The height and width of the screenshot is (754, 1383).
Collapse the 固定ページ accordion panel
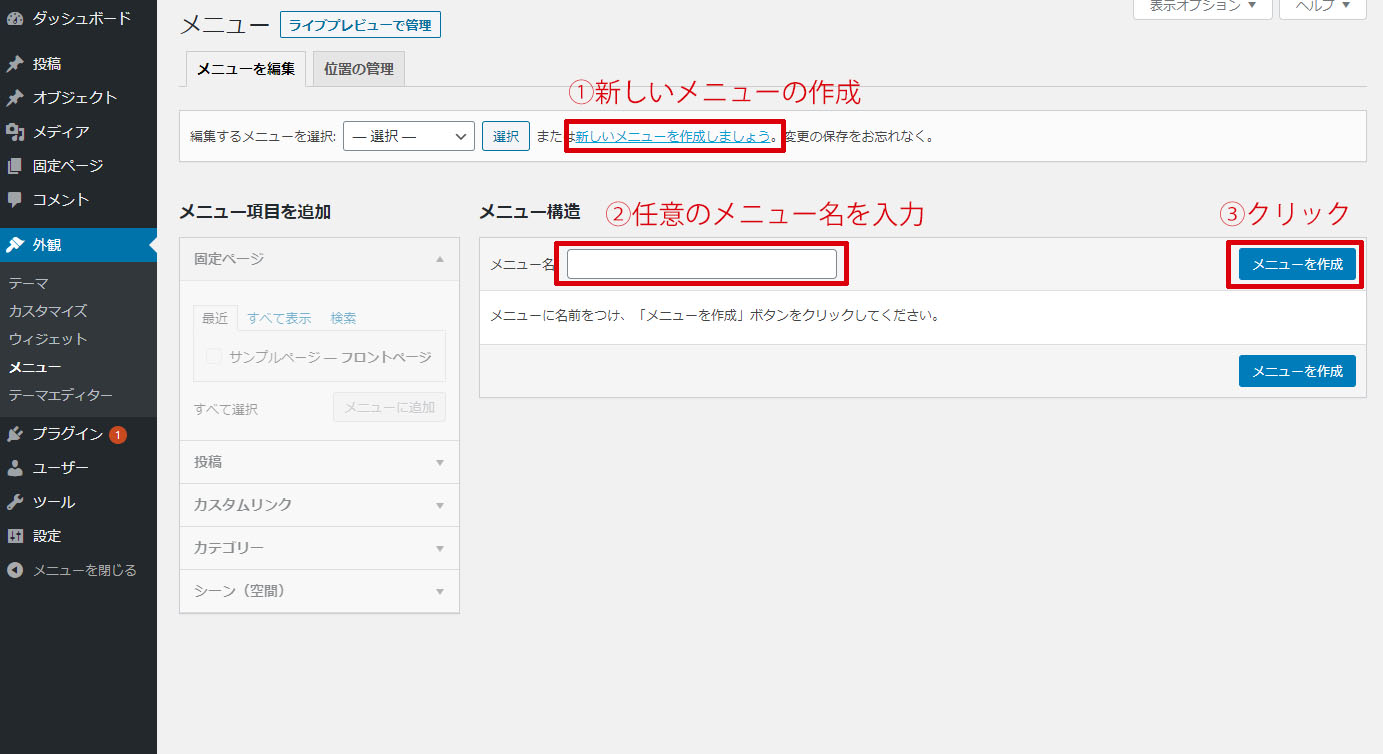tap(319, 259)
